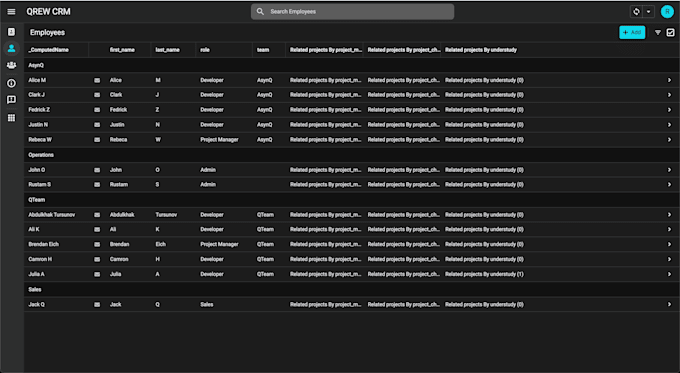Open the user avatar R
Screen dimensions: 680x373
tap(667, 12)
